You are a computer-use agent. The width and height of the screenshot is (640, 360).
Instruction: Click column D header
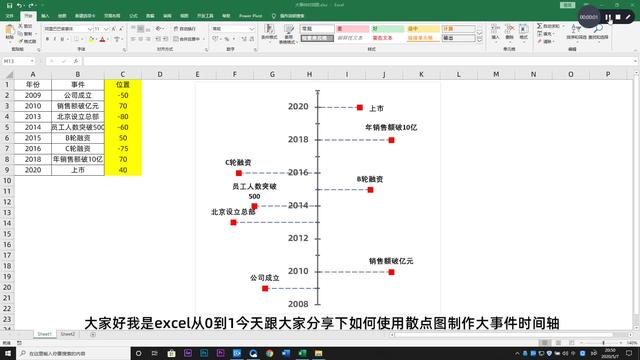(160, 74)
